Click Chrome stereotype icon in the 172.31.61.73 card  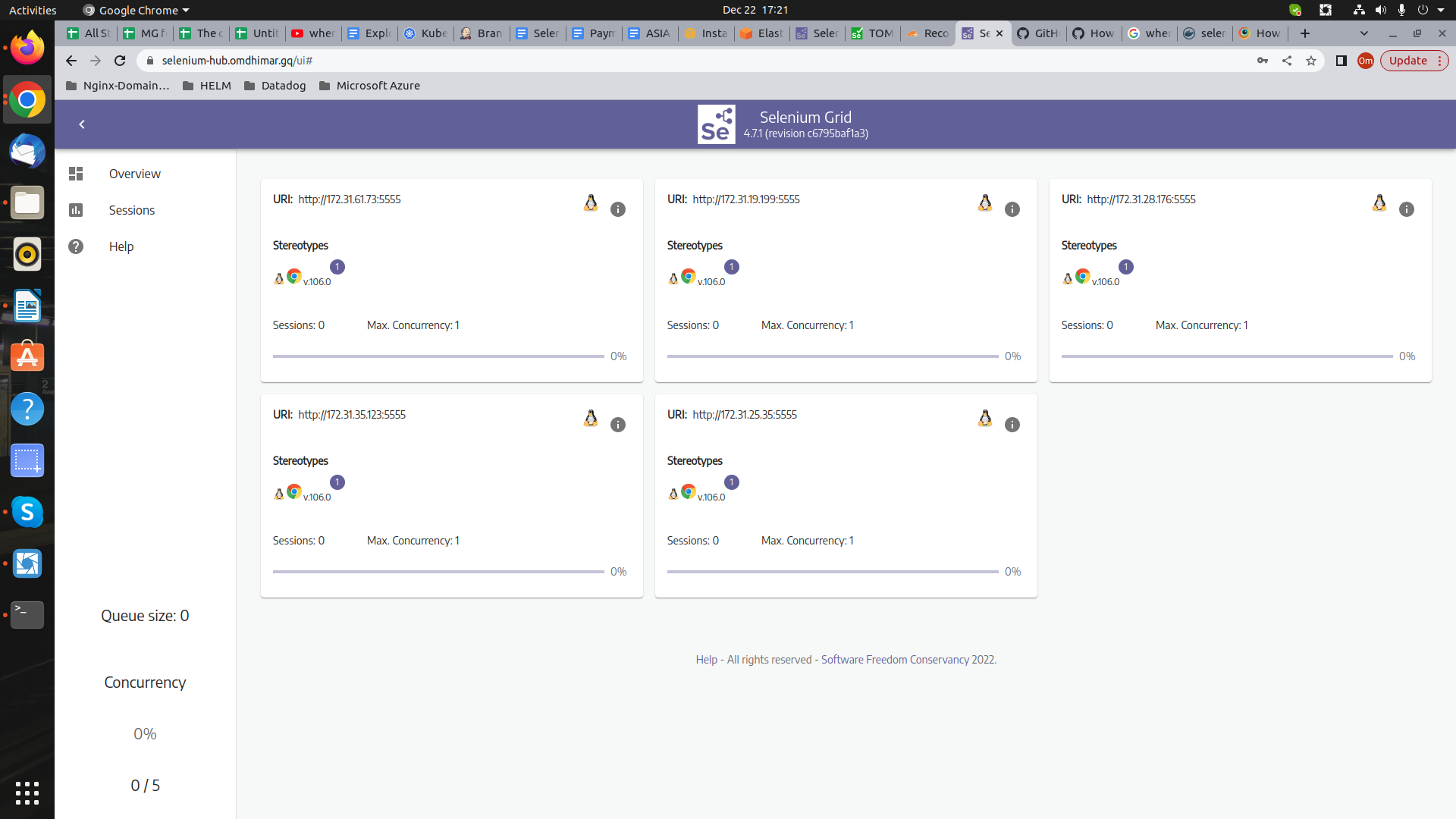click(x=294, y=277)
